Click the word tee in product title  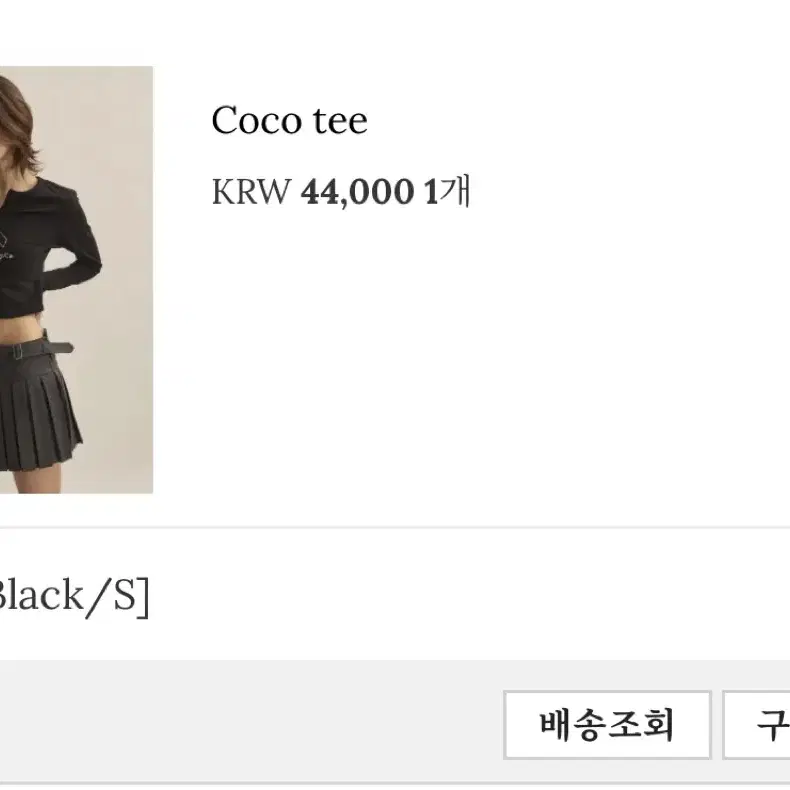tap(340, 121)
